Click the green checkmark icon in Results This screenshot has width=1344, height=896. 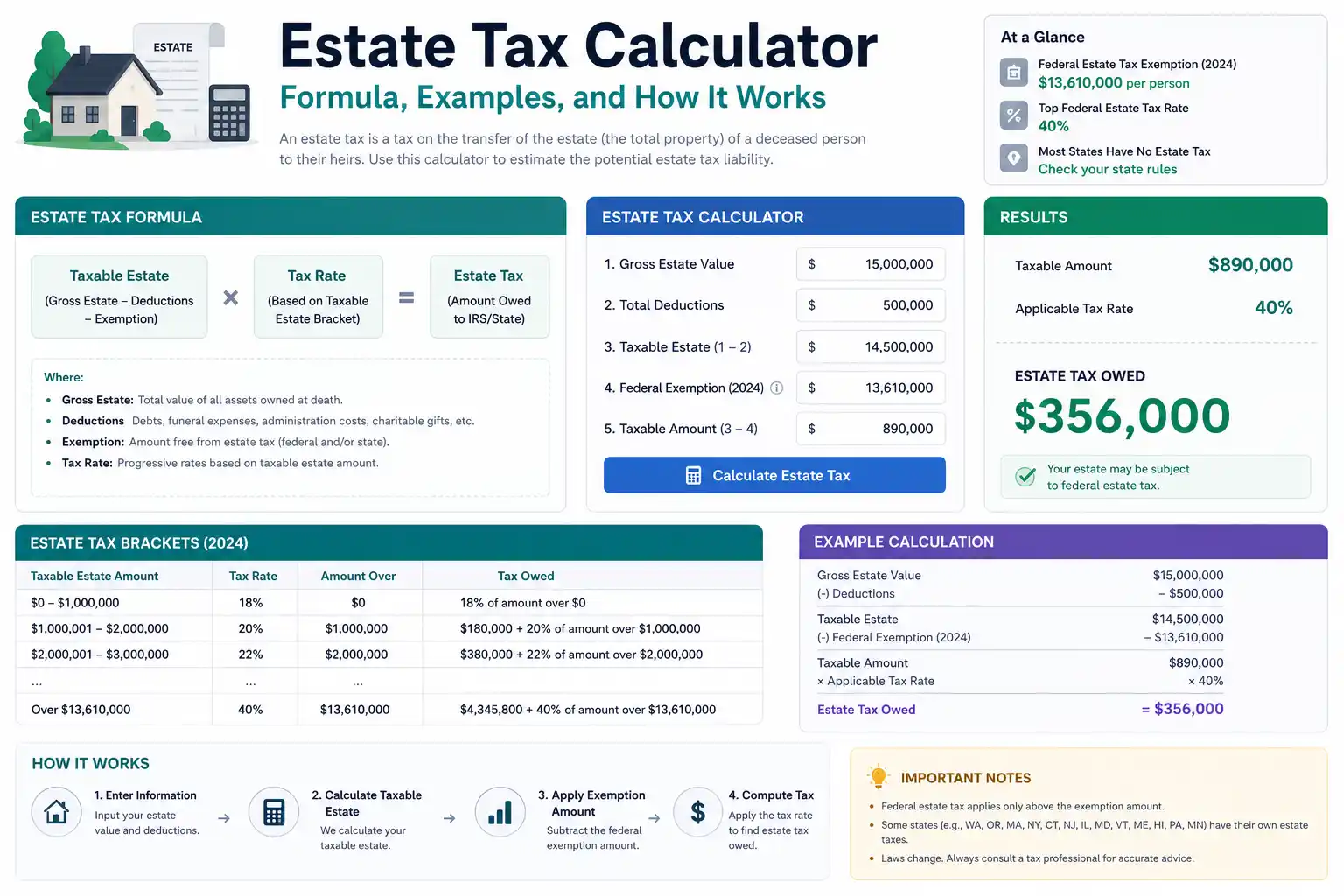point(1025,477)
